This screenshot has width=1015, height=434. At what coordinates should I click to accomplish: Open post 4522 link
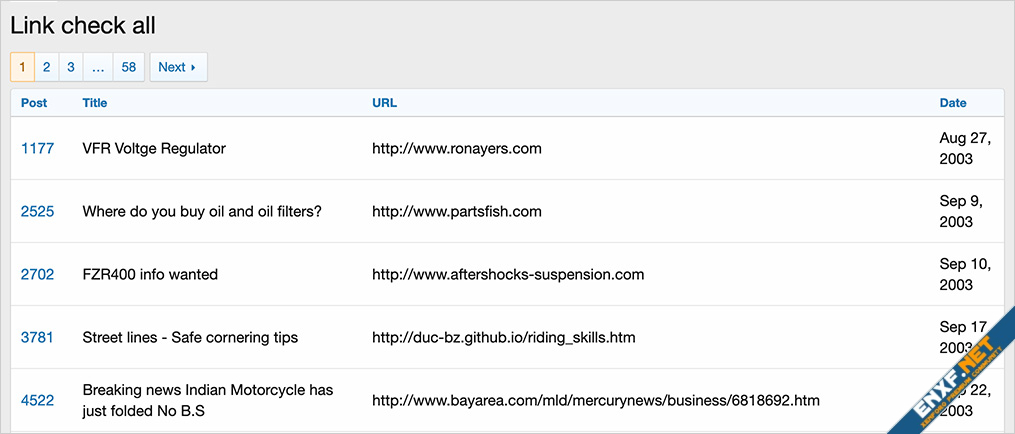[37, 400]
